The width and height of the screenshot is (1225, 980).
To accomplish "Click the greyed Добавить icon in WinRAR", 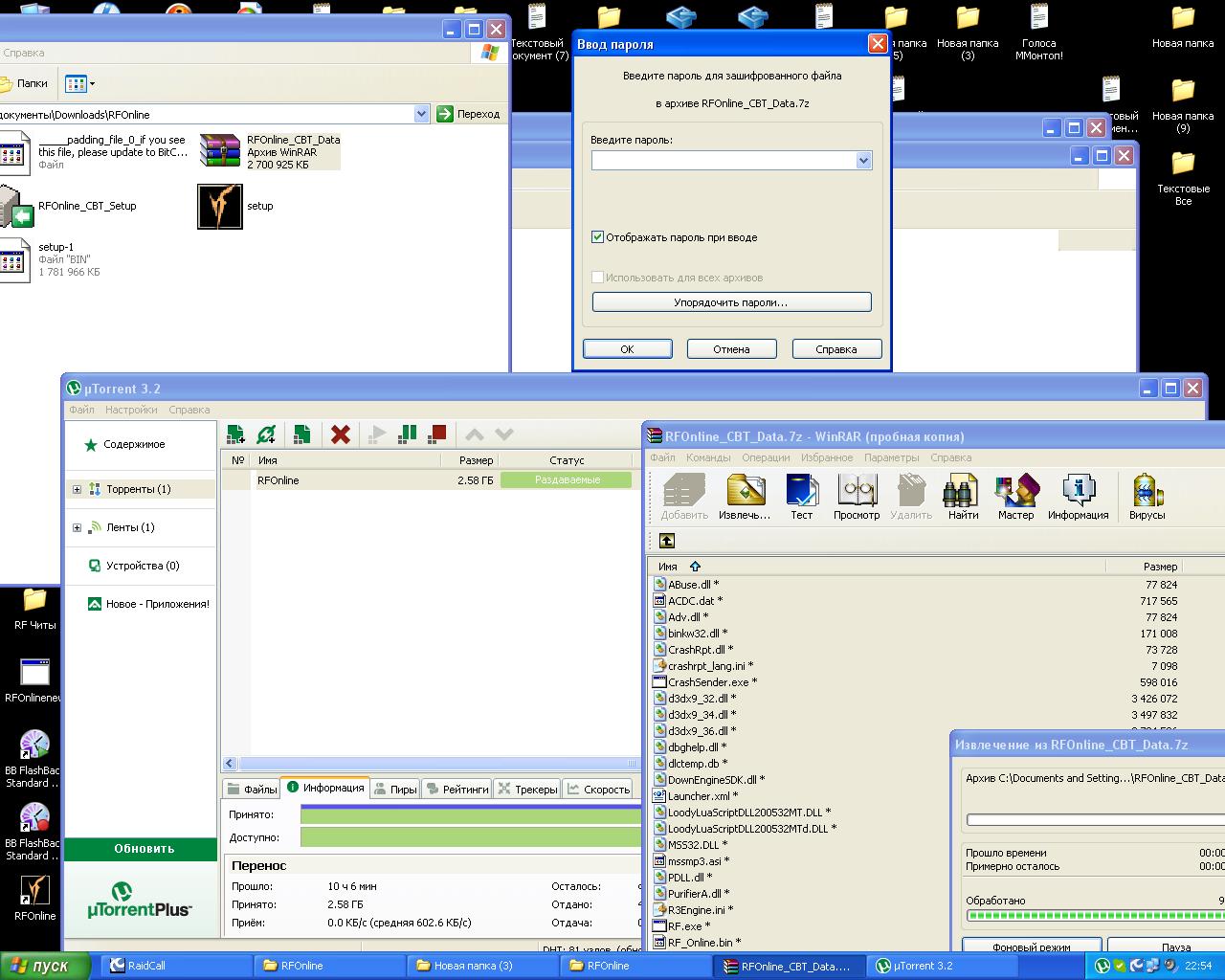I will [684, 497].
